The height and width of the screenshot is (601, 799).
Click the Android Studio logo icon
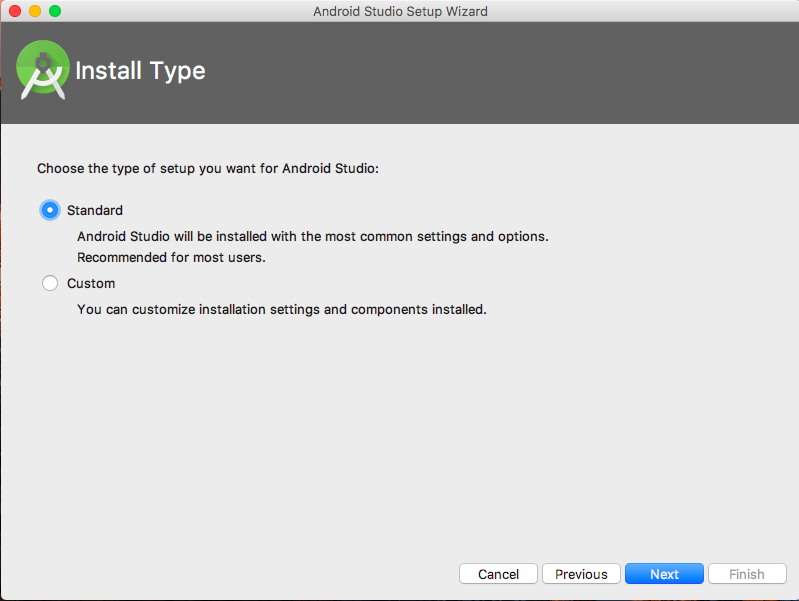tap(43, 70)
